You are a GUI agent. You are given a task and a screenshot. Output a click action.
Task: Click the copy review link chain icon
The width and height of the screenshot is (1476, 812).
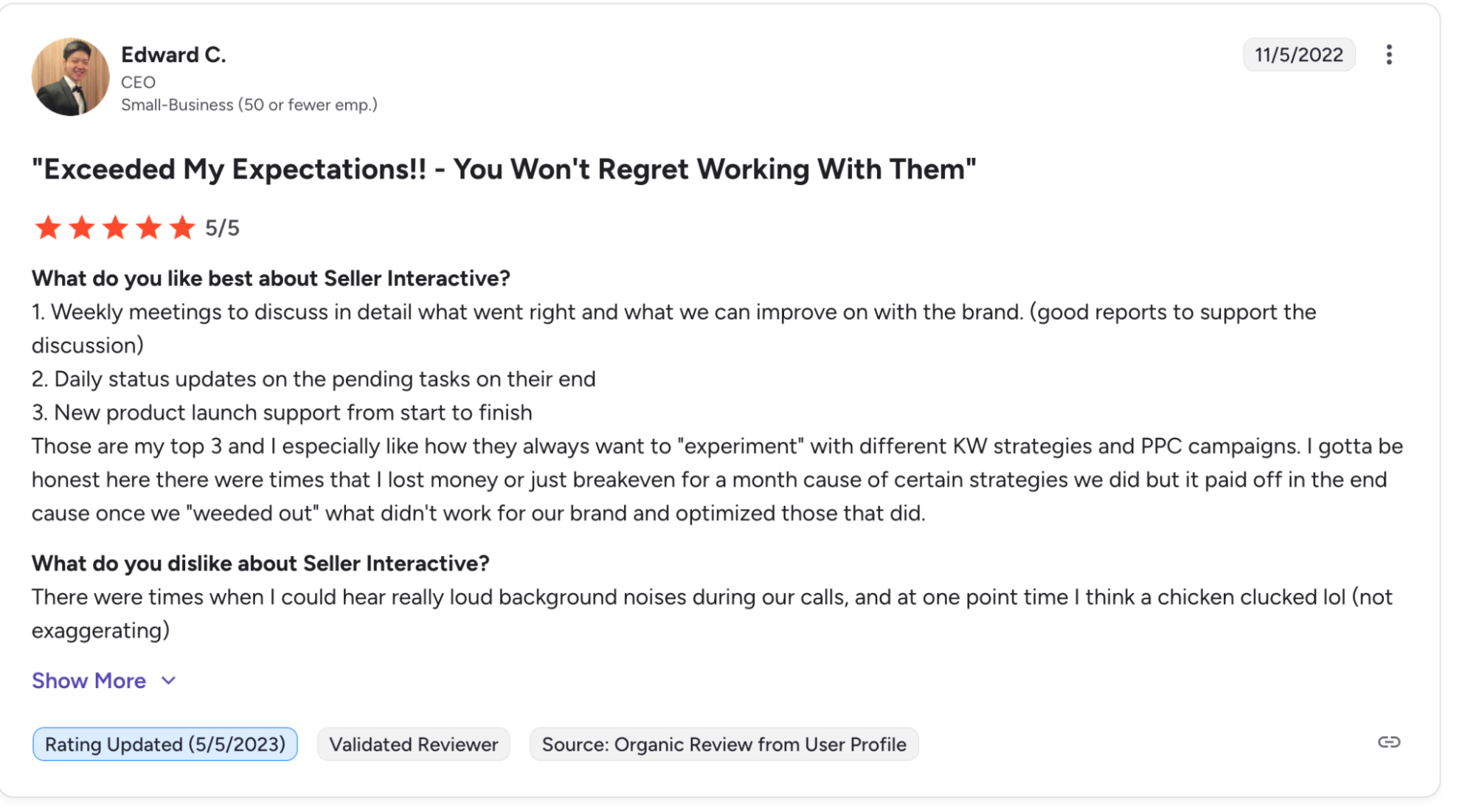(1388, 742)
